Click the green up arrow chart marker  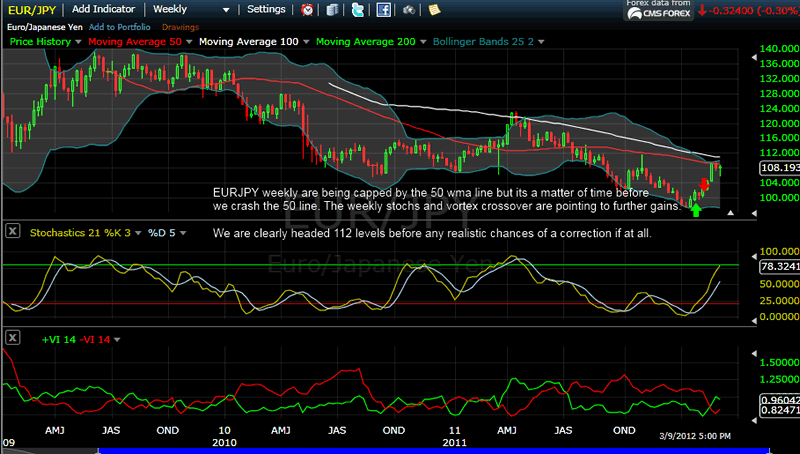pos(696,210)
